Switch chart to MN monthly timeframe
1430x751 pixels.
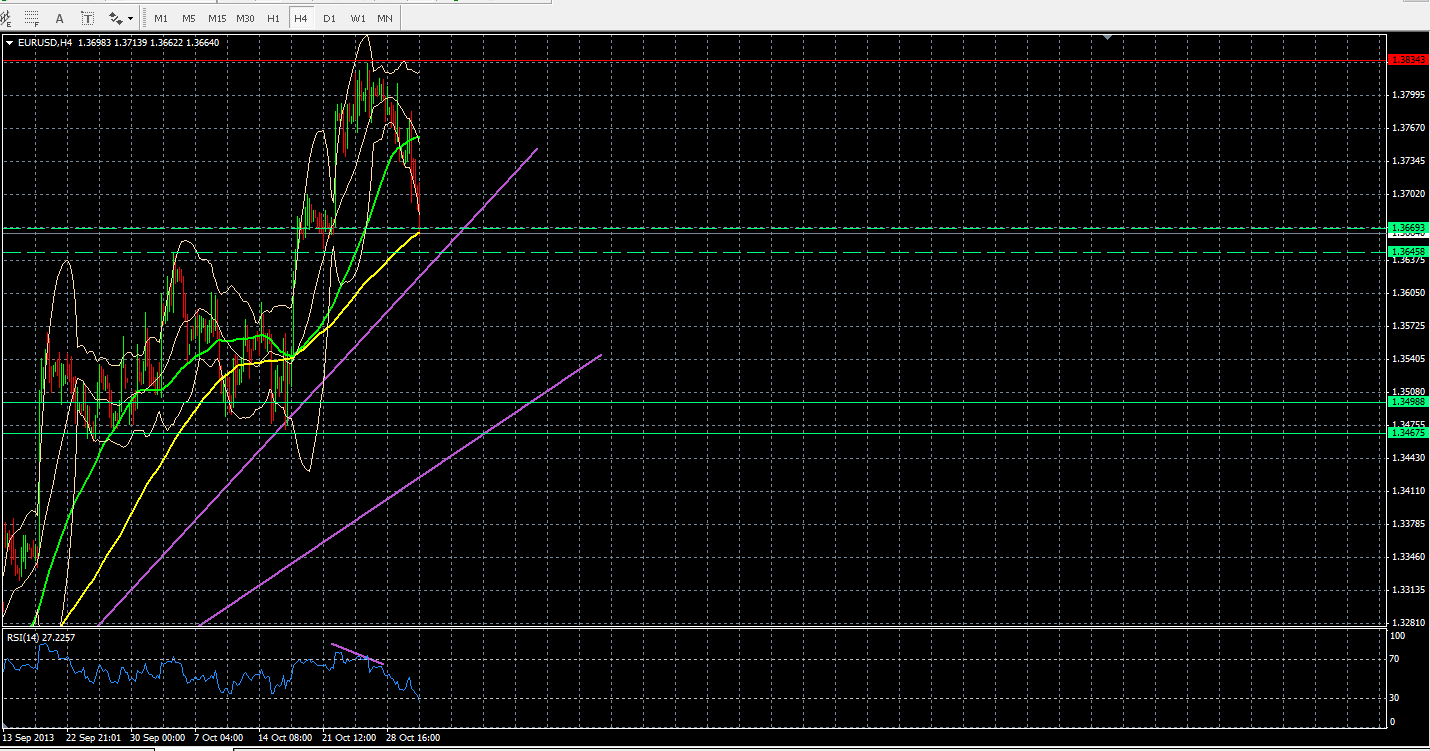pyautogui.click(x=385, y=18)
